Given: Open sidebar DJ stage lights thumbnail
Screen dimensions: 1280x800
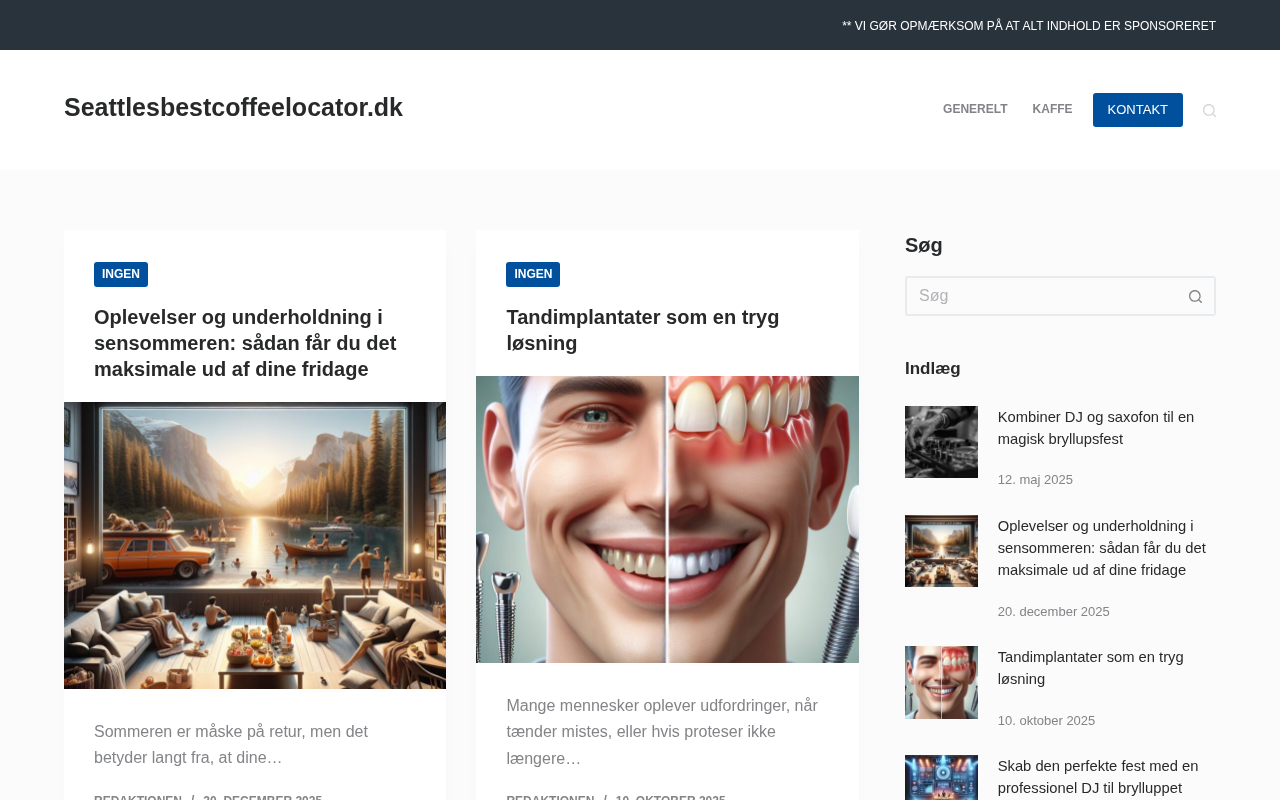Looking at the screenshot, I should 941,778.
